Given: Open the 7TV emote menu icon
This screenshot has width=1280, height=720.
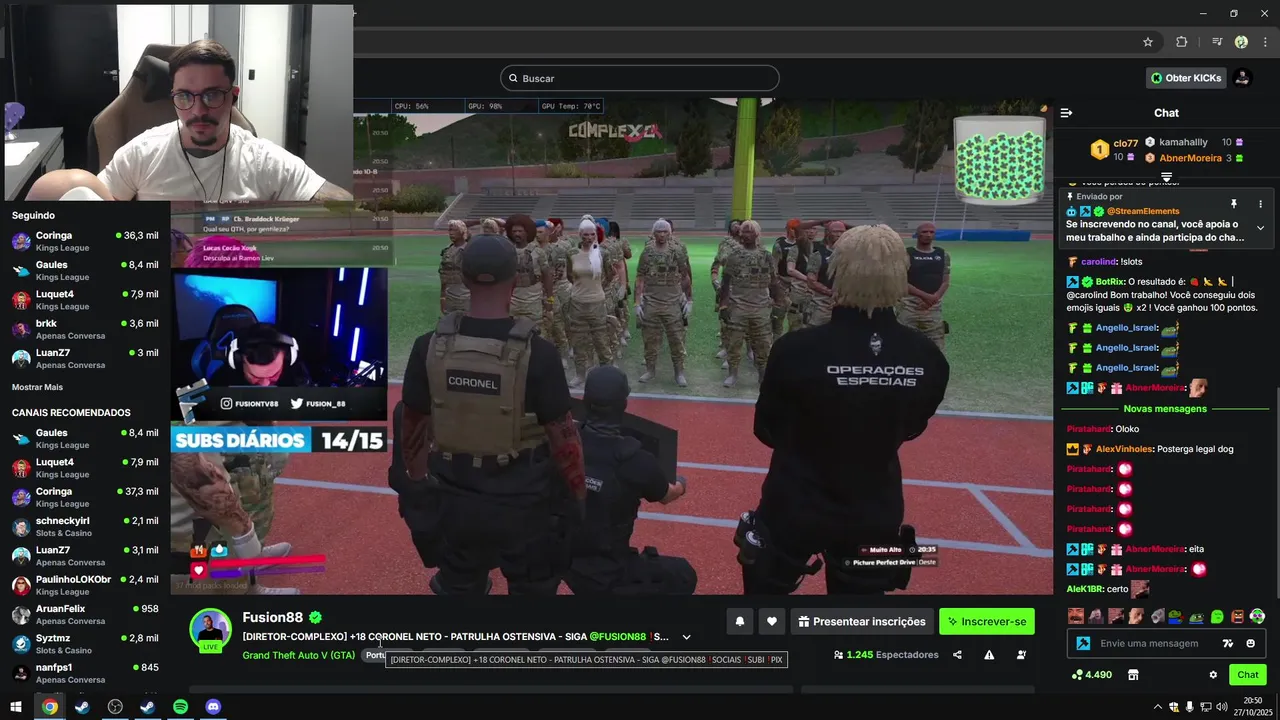Looking at the screenshot, I should 1228,643.
